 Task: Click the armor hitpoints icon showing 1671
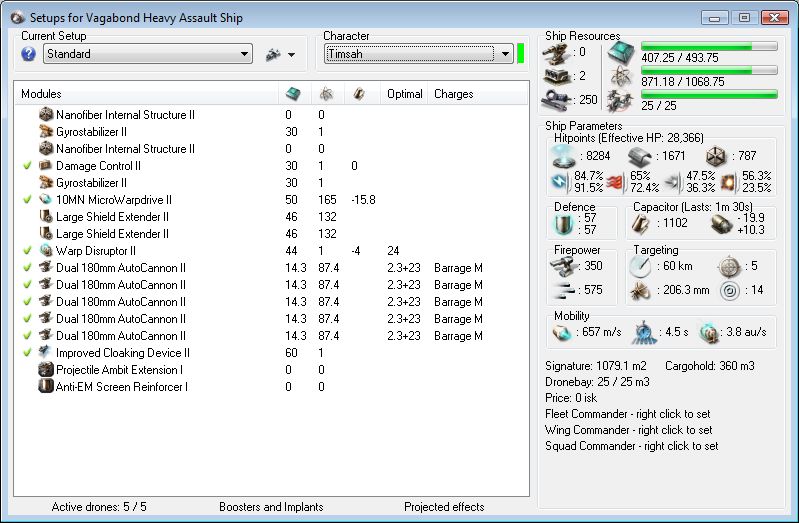click(x=639, y=156)
